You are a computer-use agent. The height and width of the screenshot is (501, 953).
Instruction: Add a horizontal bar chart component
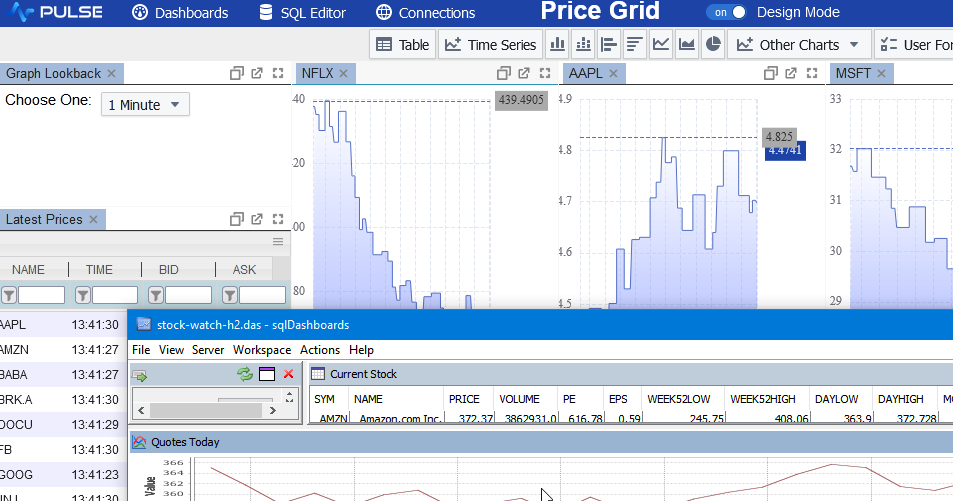tap(609, 44)
